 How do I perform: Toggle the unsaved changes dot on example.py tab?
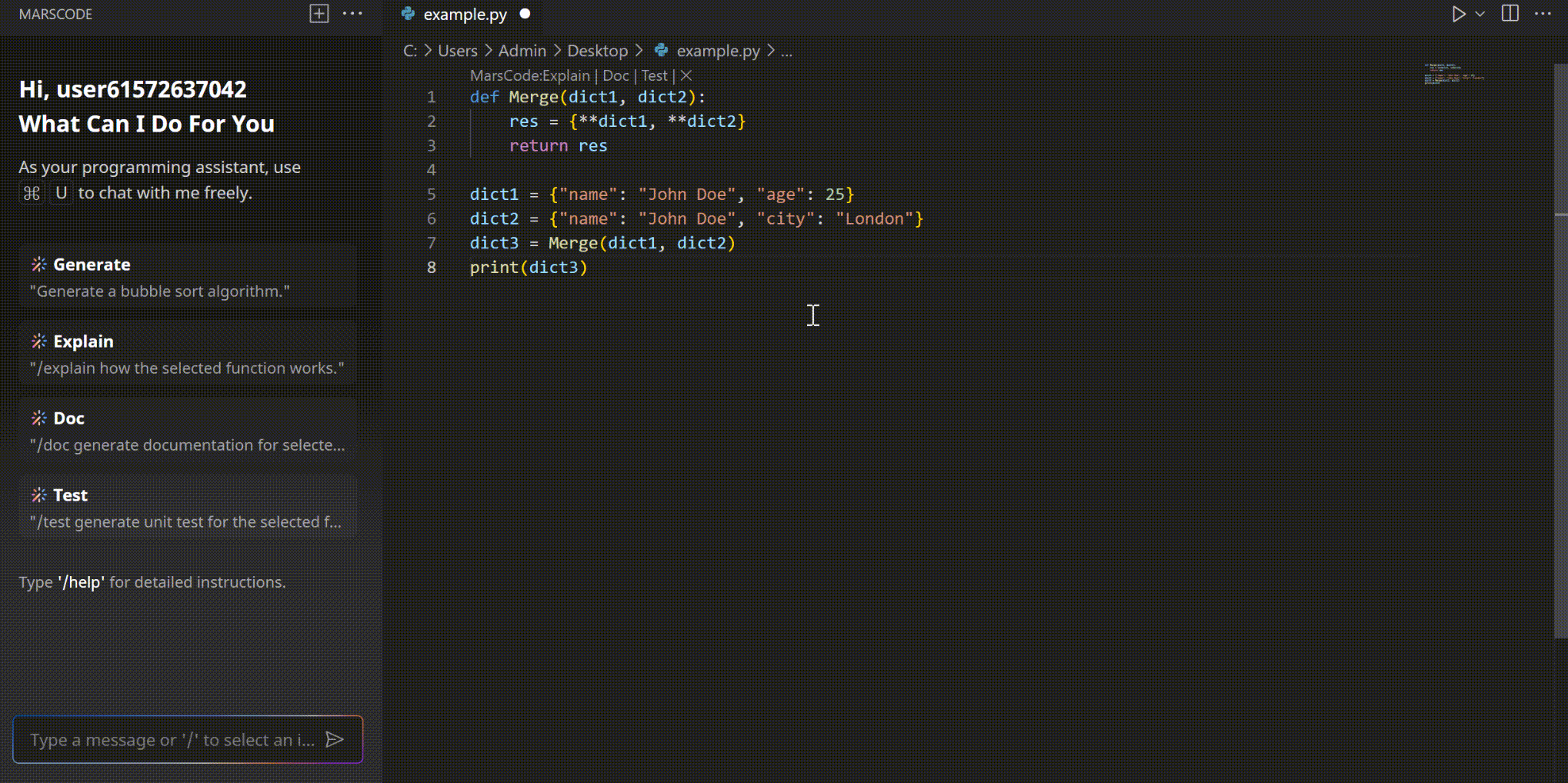(524, 13)
